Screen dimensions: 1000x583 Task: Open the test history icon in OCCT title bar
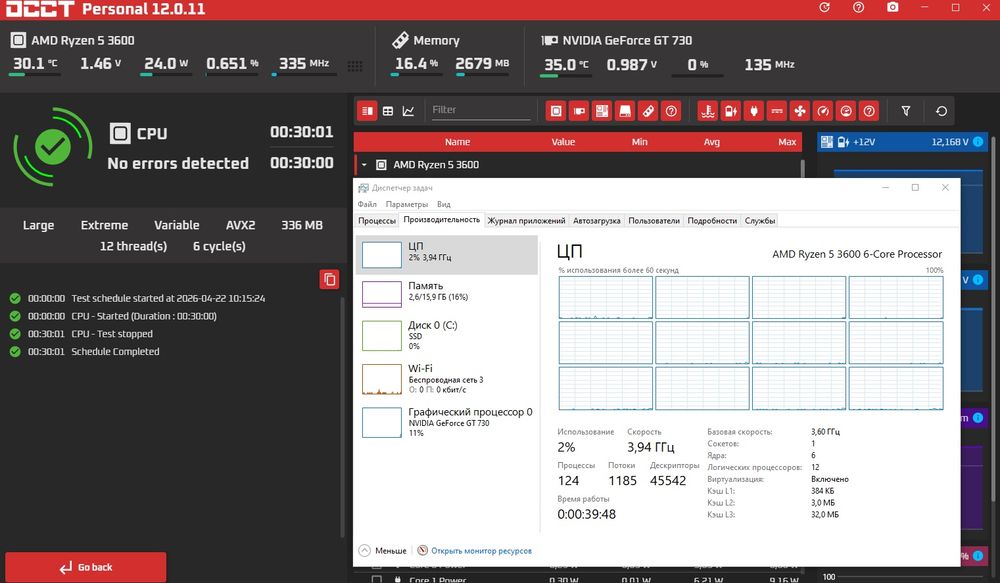825,8
